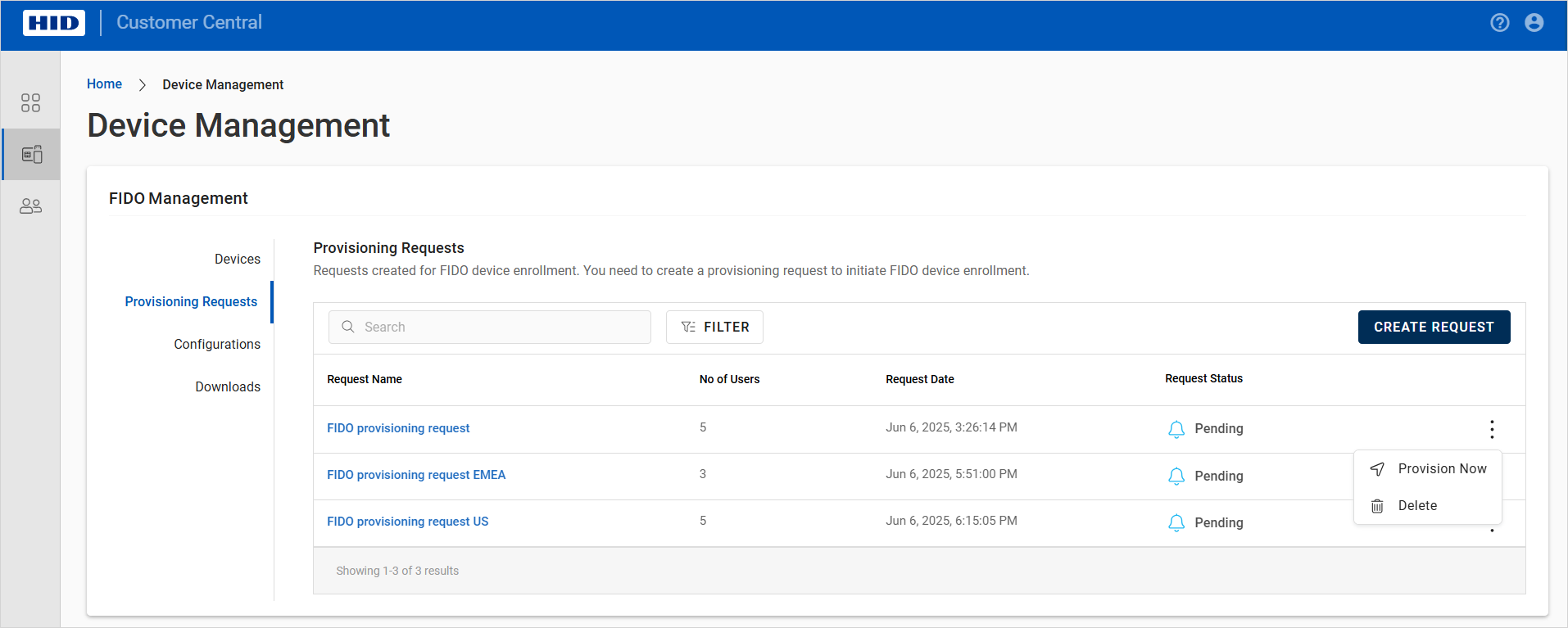Switch to the Devices tab

(237, 259)
